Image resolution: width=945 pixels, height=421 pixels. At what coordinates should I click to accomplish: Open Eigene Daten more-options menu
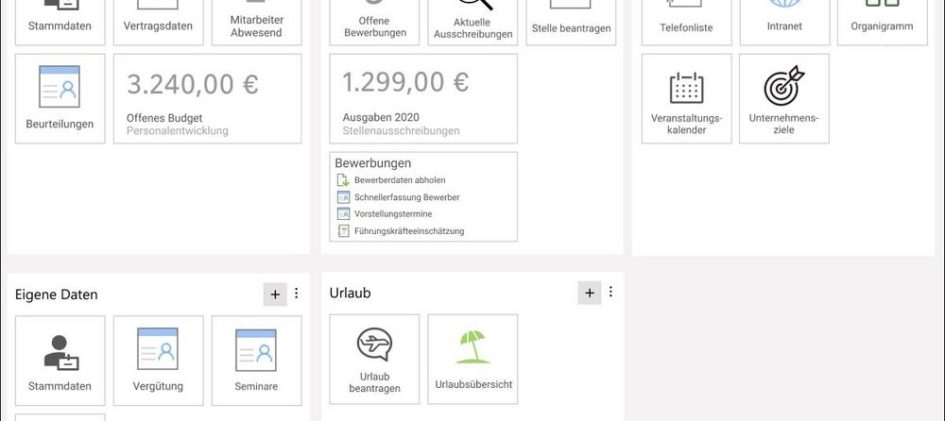(x=296, y=293)
